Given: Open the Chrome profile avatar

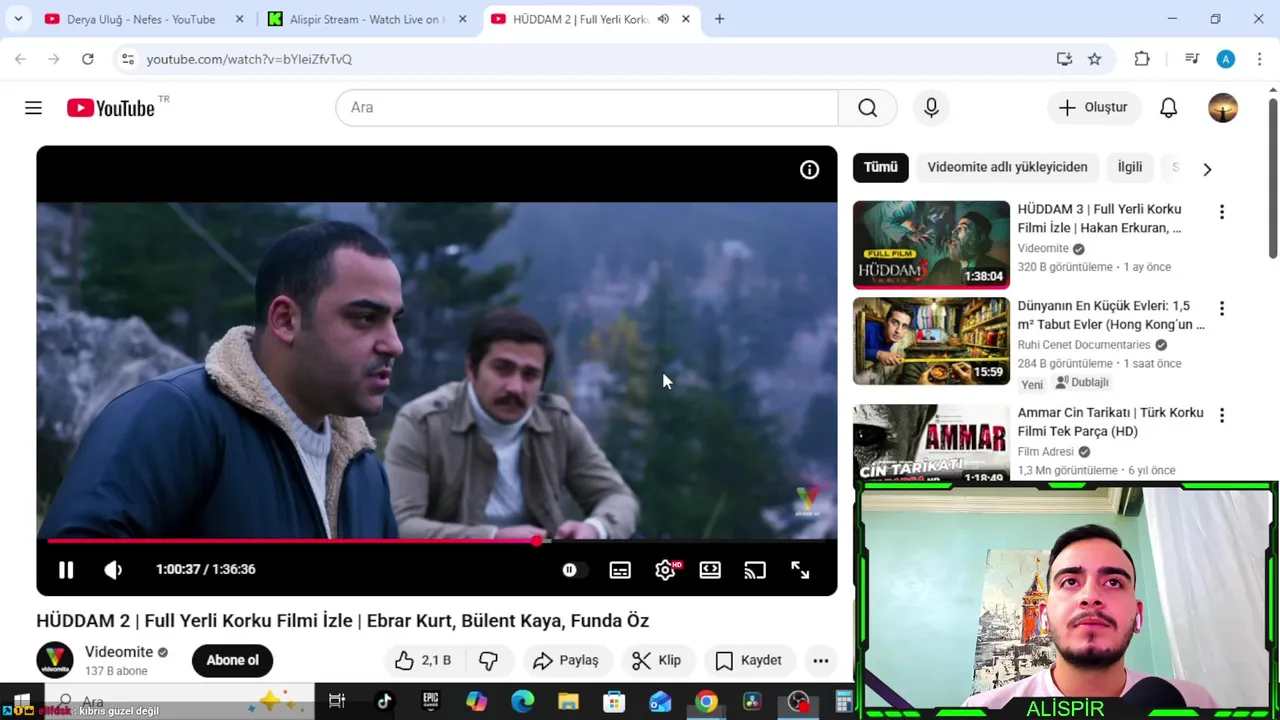Looking at the screenshot, I should click(x=1226, y=59).
